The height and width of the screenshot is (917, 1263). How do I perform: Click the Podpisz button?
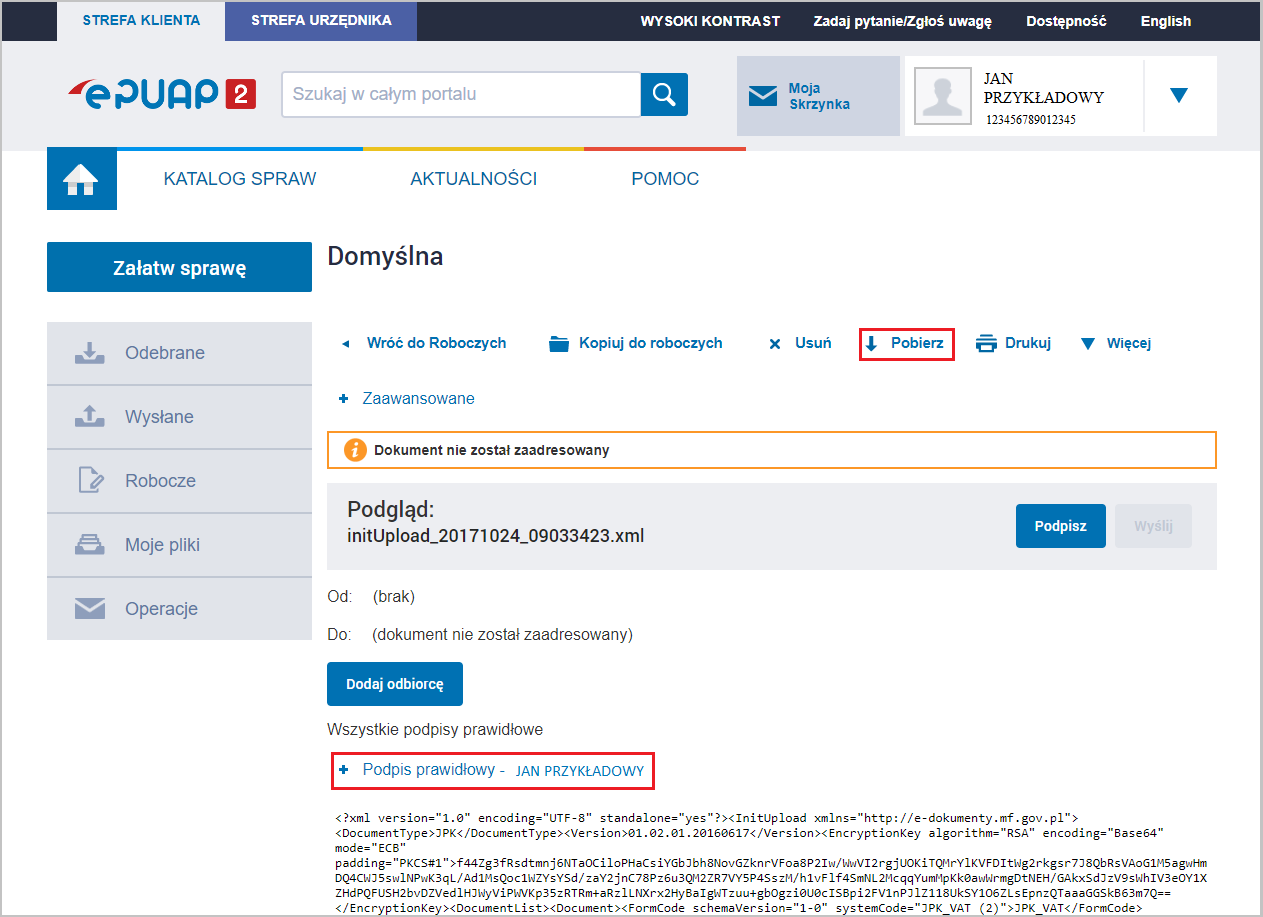click(x=1060, y=525)
